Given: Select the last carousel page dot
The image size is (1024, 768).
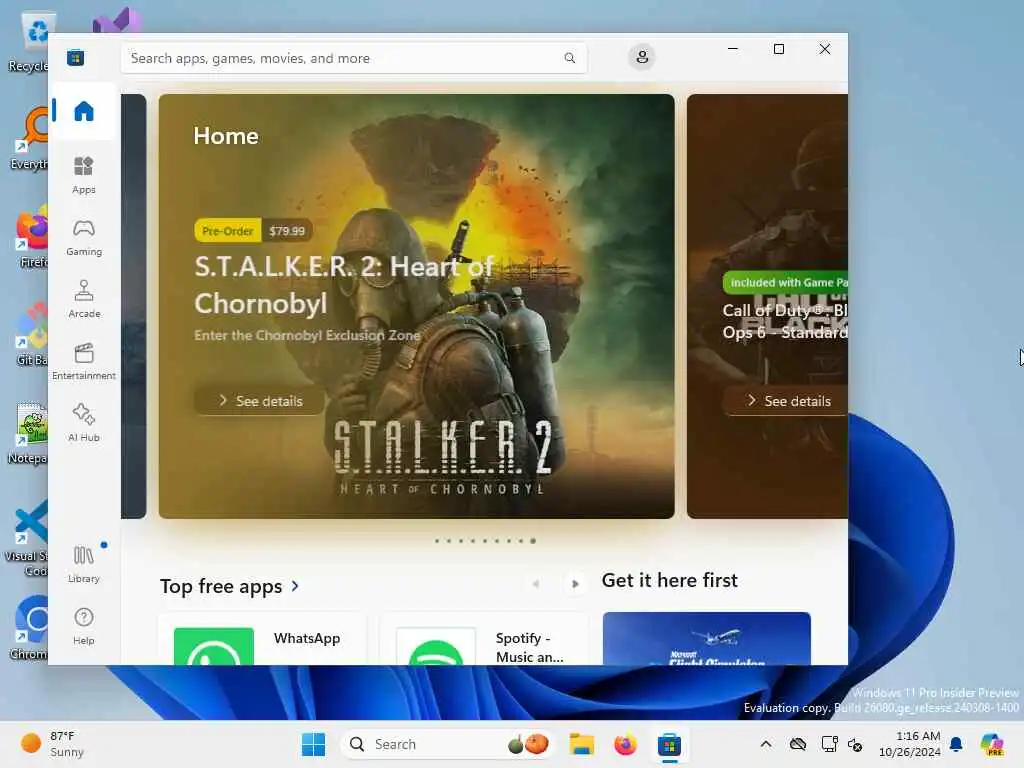Looking at the screenshot, I should tap(533, 541).
